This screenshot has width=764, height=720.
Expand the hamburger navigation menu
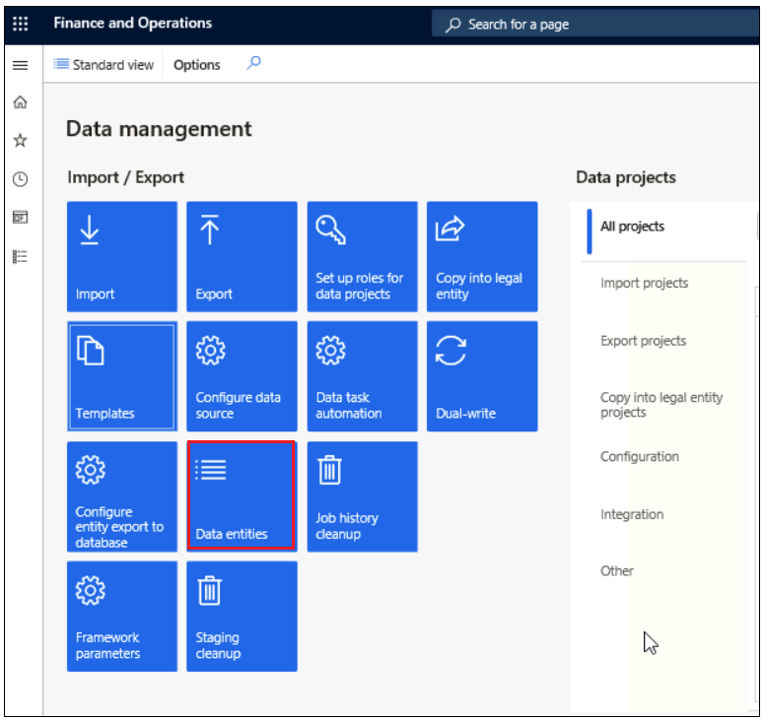[x=20, y=65]
